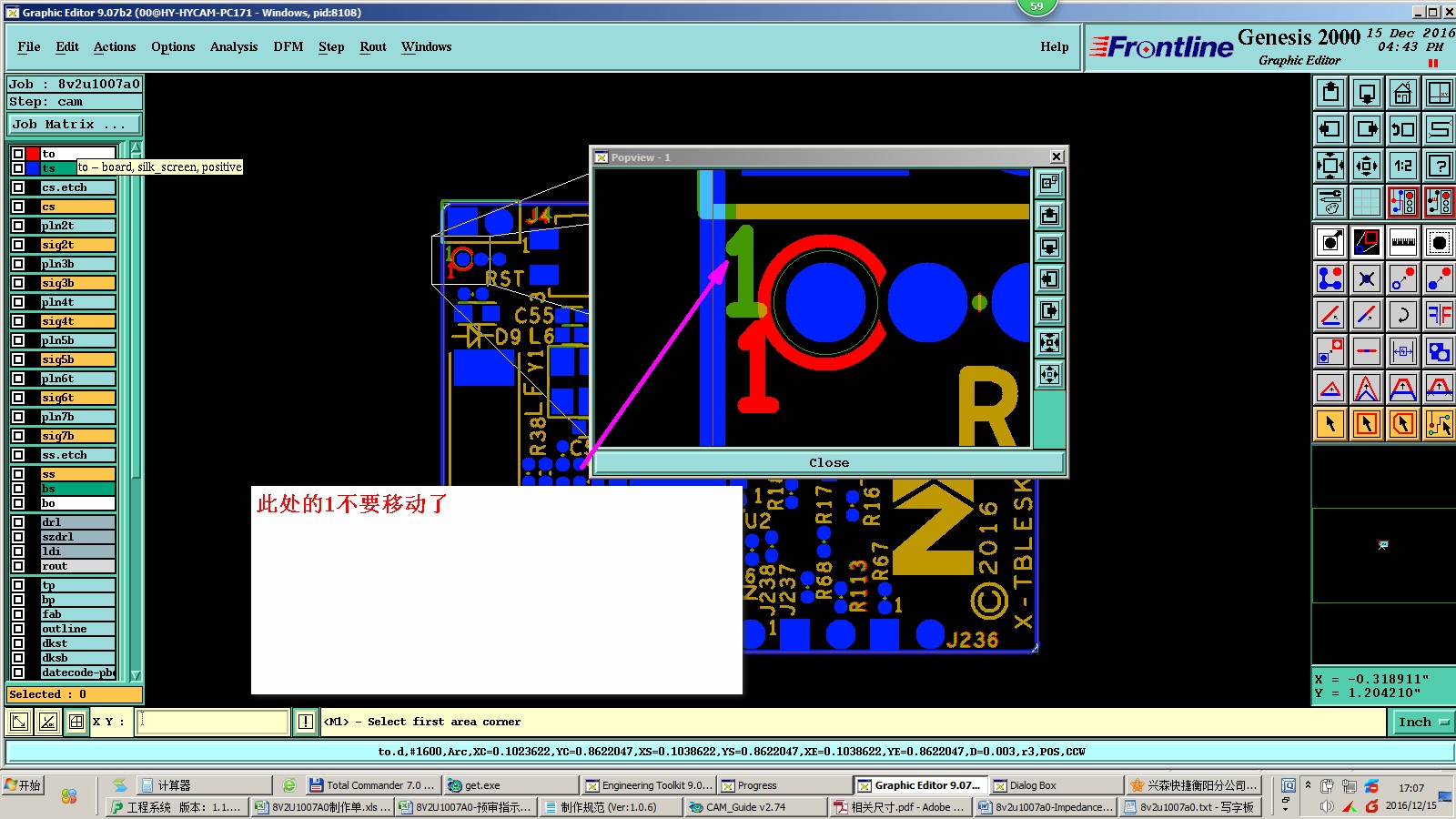Click the layer list scroll down arrow

click(x=136, y=675)
